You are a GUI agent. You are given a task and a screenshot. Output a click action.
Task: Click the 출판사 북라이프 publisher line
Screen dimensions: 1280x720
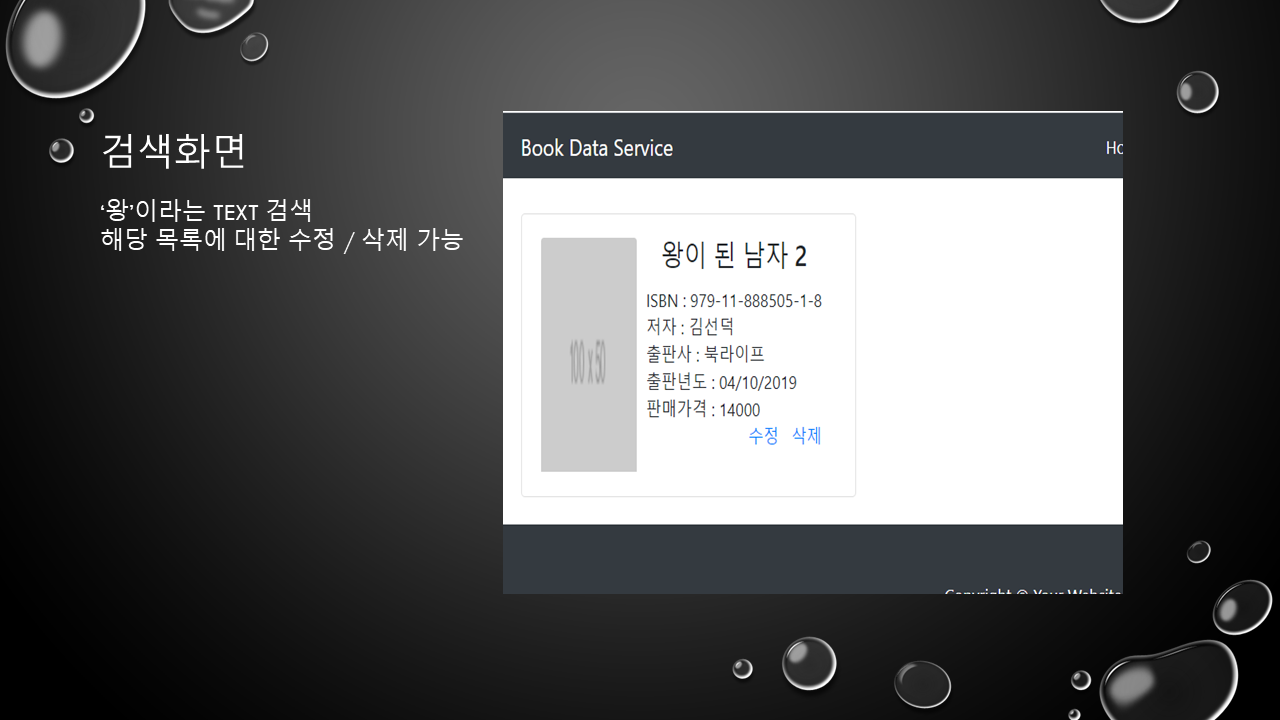[x=705, y=354]
